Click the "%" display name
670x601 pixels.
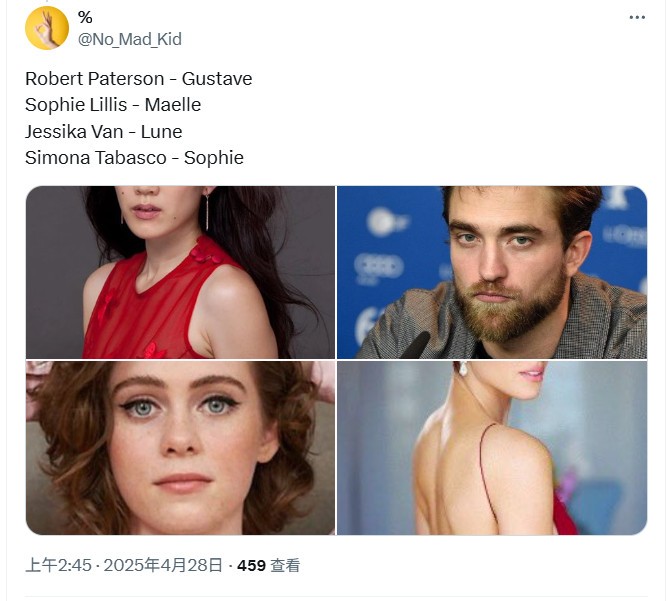coord(85,17)
